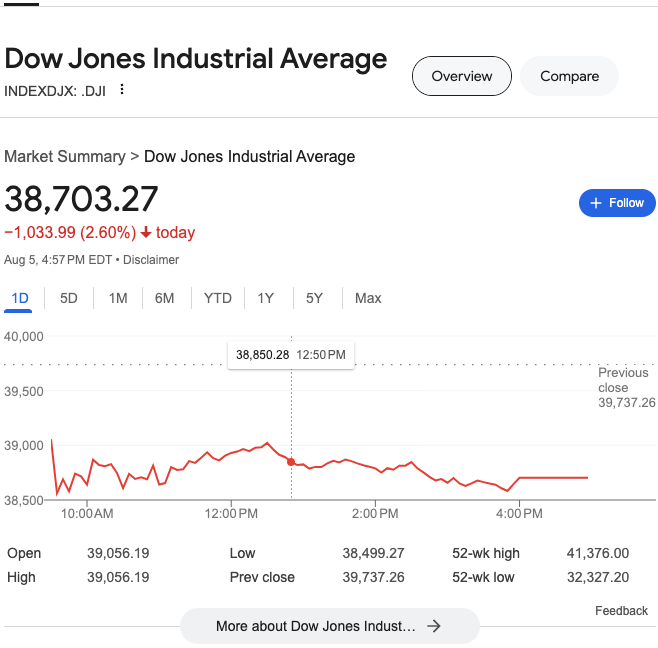
Task: Click the red data point on chart
Action: click(x=291, y=462)
